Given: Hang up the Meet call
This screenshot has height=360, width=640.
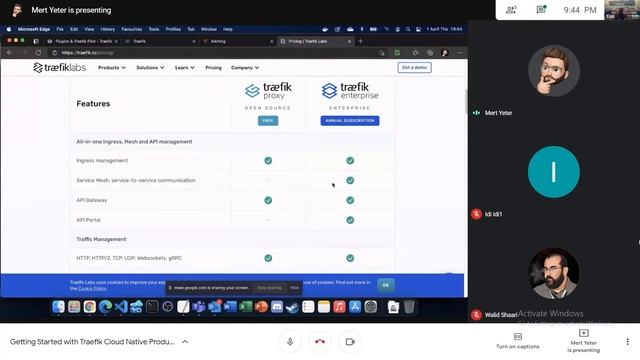Looking at the screenshot, I should coord(320,342).
